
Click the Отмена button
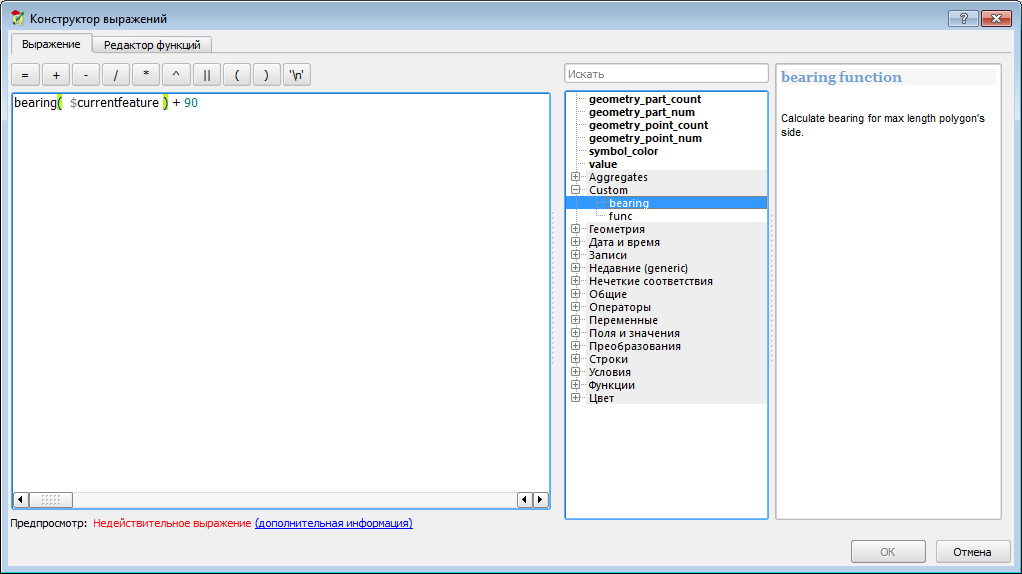coord(972,552)
